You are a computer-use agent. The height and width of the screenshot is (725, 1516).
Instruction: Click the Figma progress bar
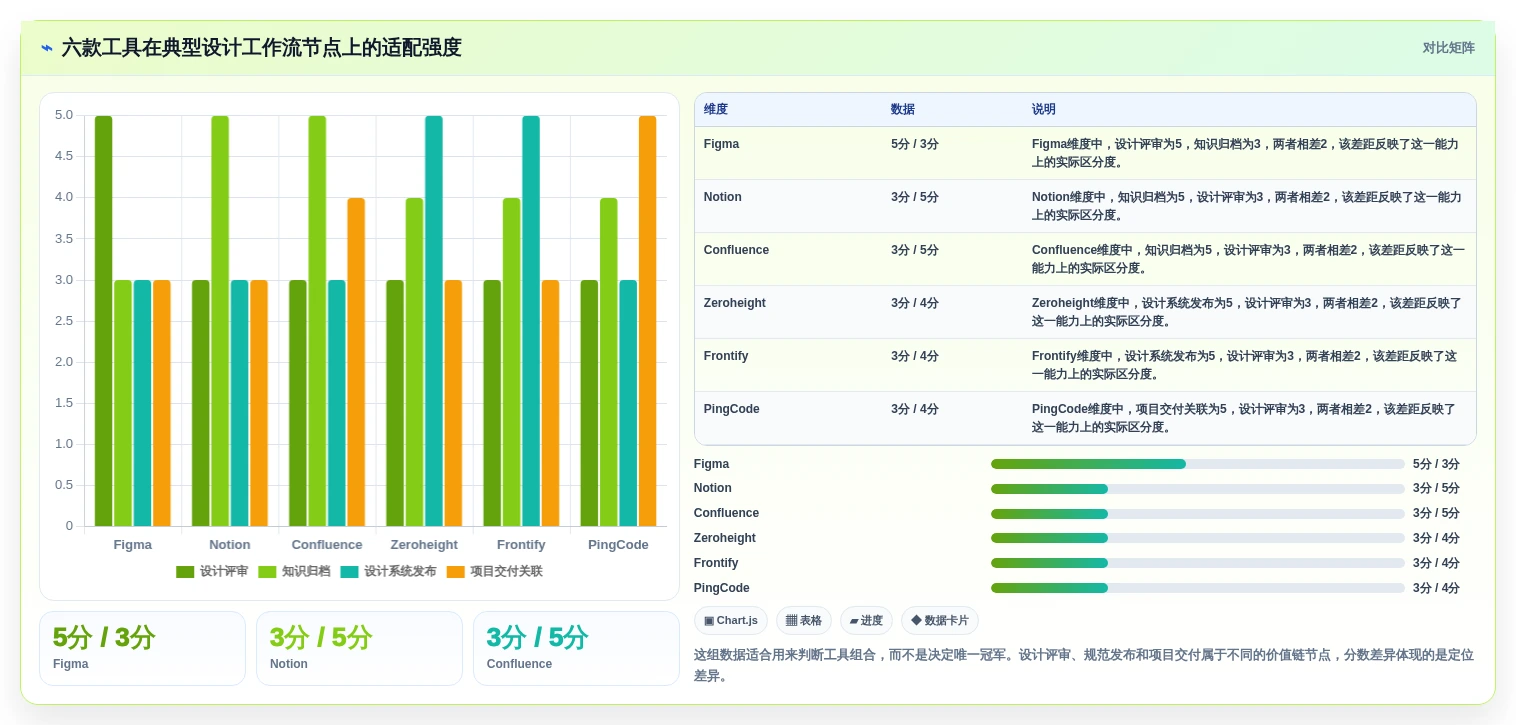(x=1198, y=464)
